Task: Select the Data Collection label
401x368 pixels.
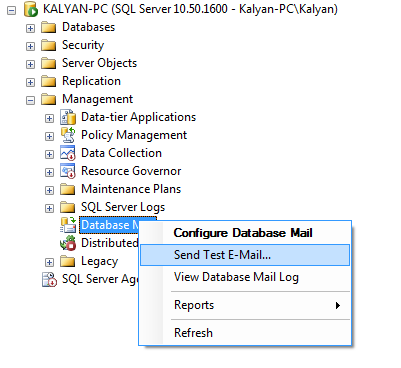Action: (x=121, y=153)
